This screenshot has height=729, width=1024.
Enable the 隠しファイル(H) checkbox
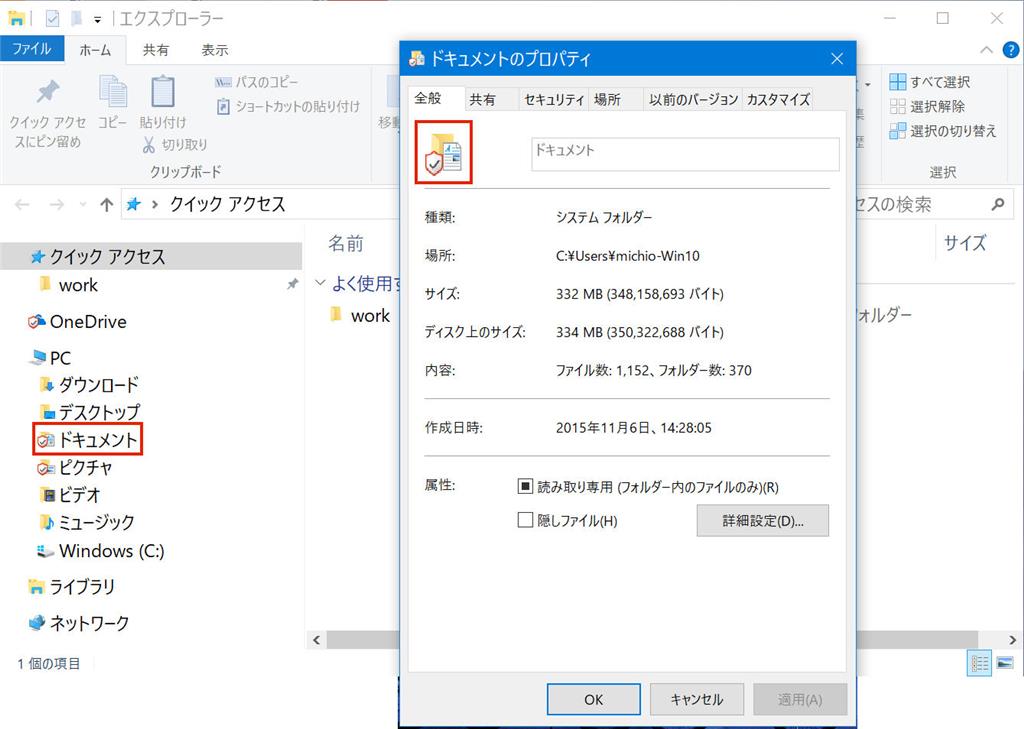click(x=524, y=518)
